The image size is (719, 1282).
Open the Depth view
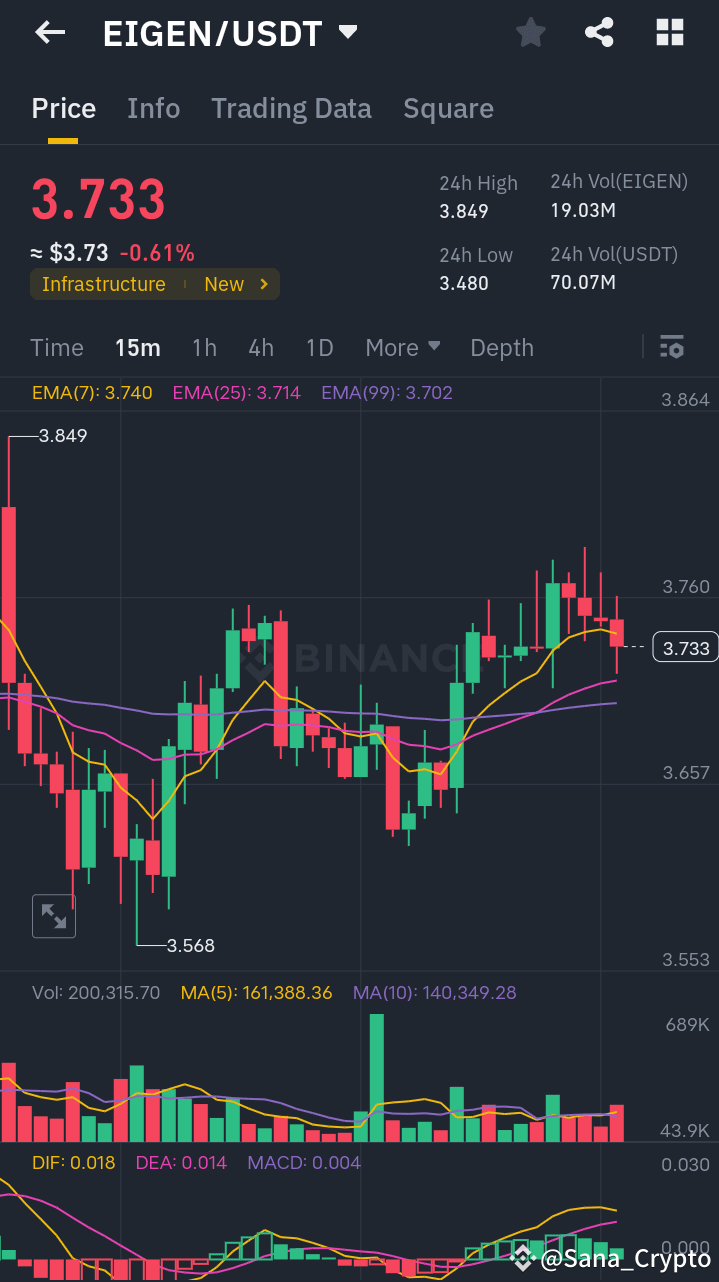pos(501,347)
